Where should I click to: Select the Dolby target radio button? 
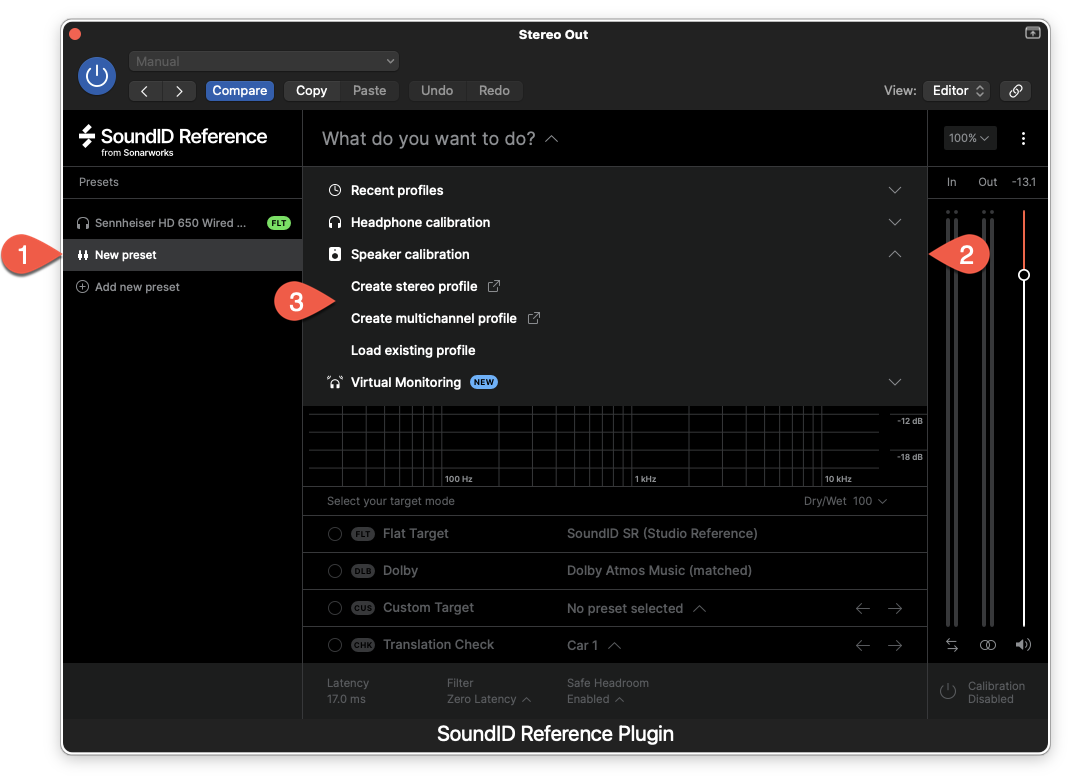(335, 570)
